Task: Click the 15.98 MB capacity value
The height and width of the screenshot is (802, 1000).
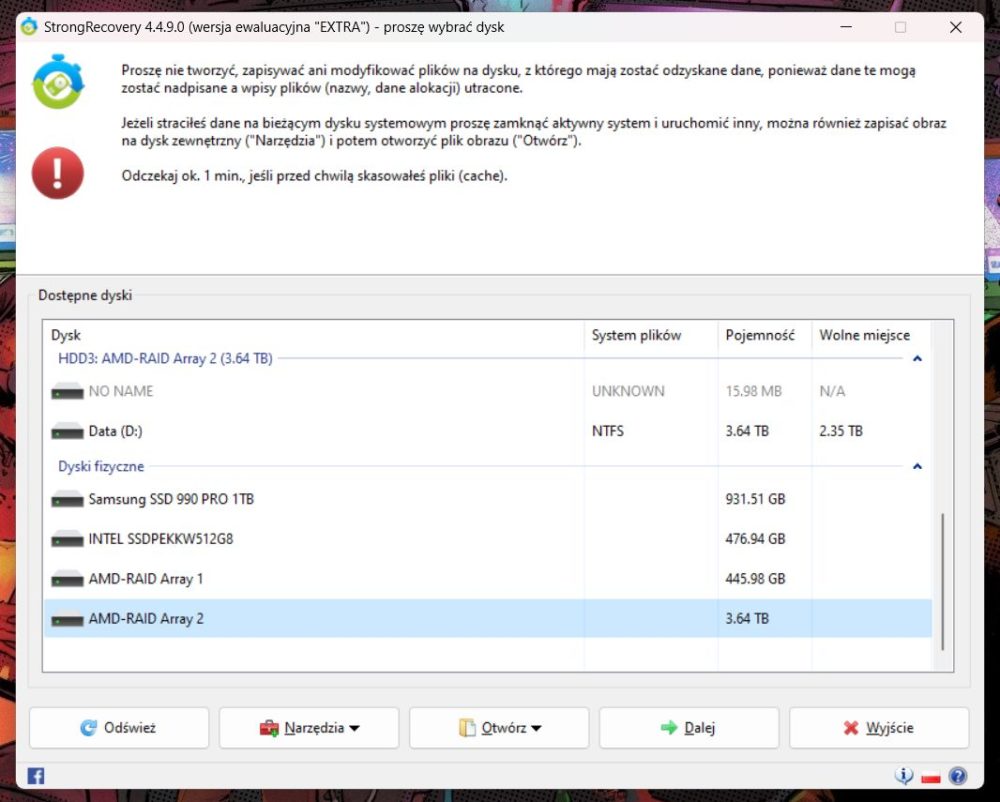Action: click(x=753, y=391)
